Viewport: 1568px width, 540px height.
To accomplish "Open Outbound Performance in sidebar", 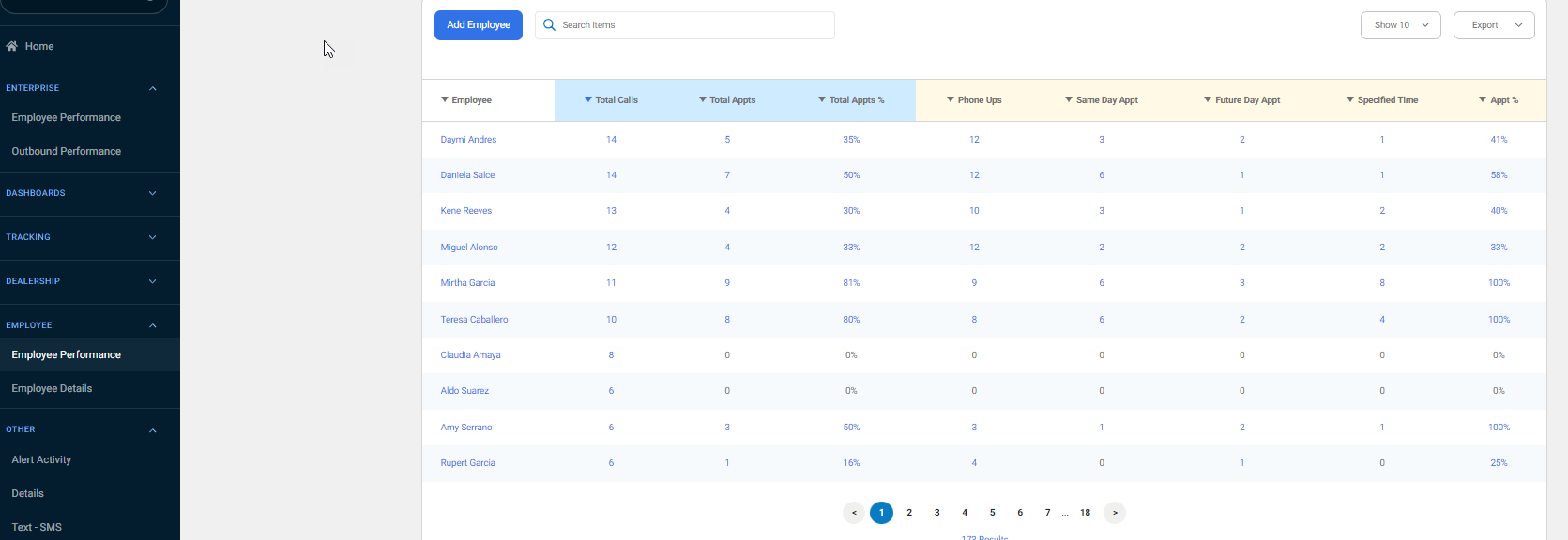I will (67, 151).
